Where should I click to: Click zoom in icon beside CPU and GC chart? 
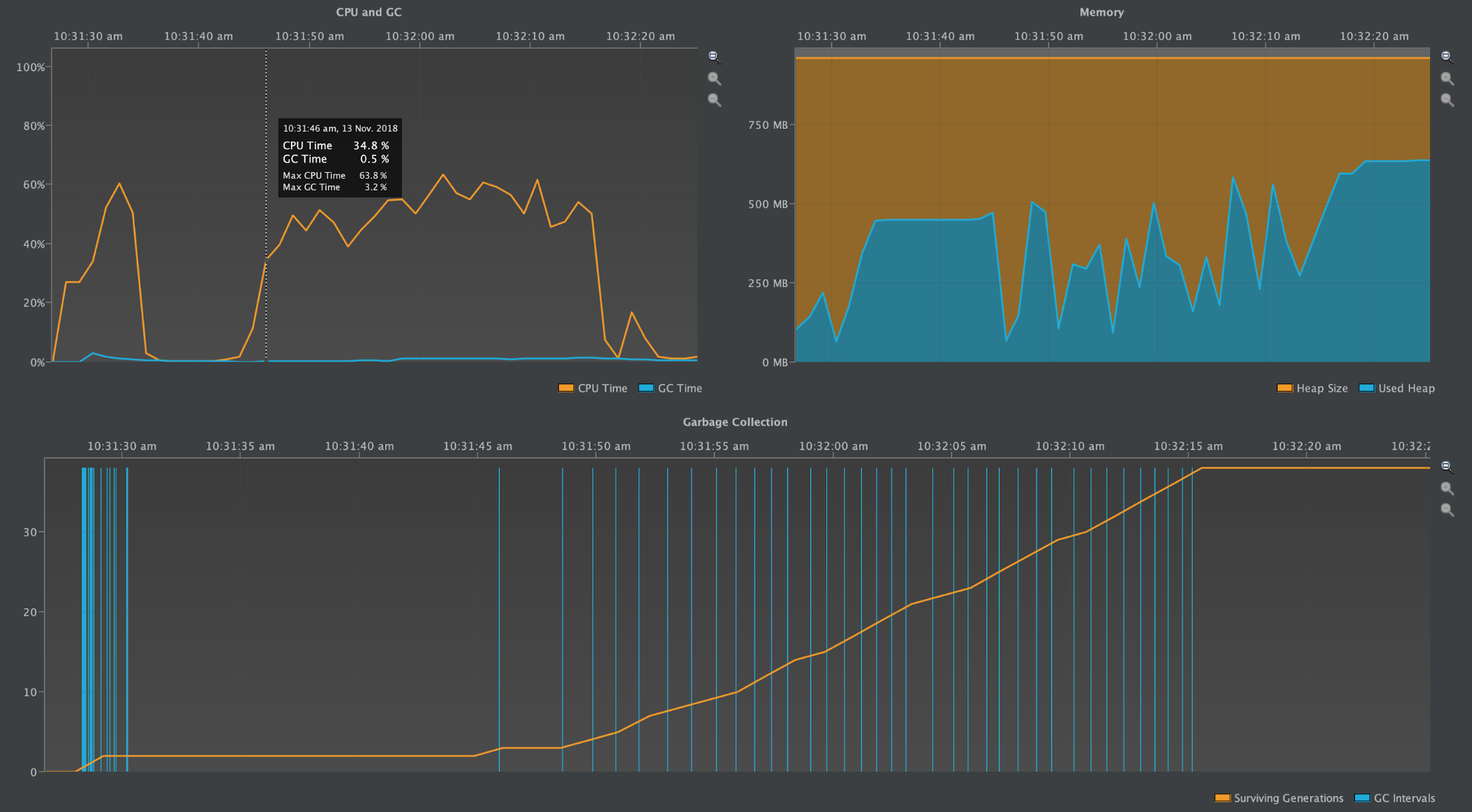coord(714,78)
